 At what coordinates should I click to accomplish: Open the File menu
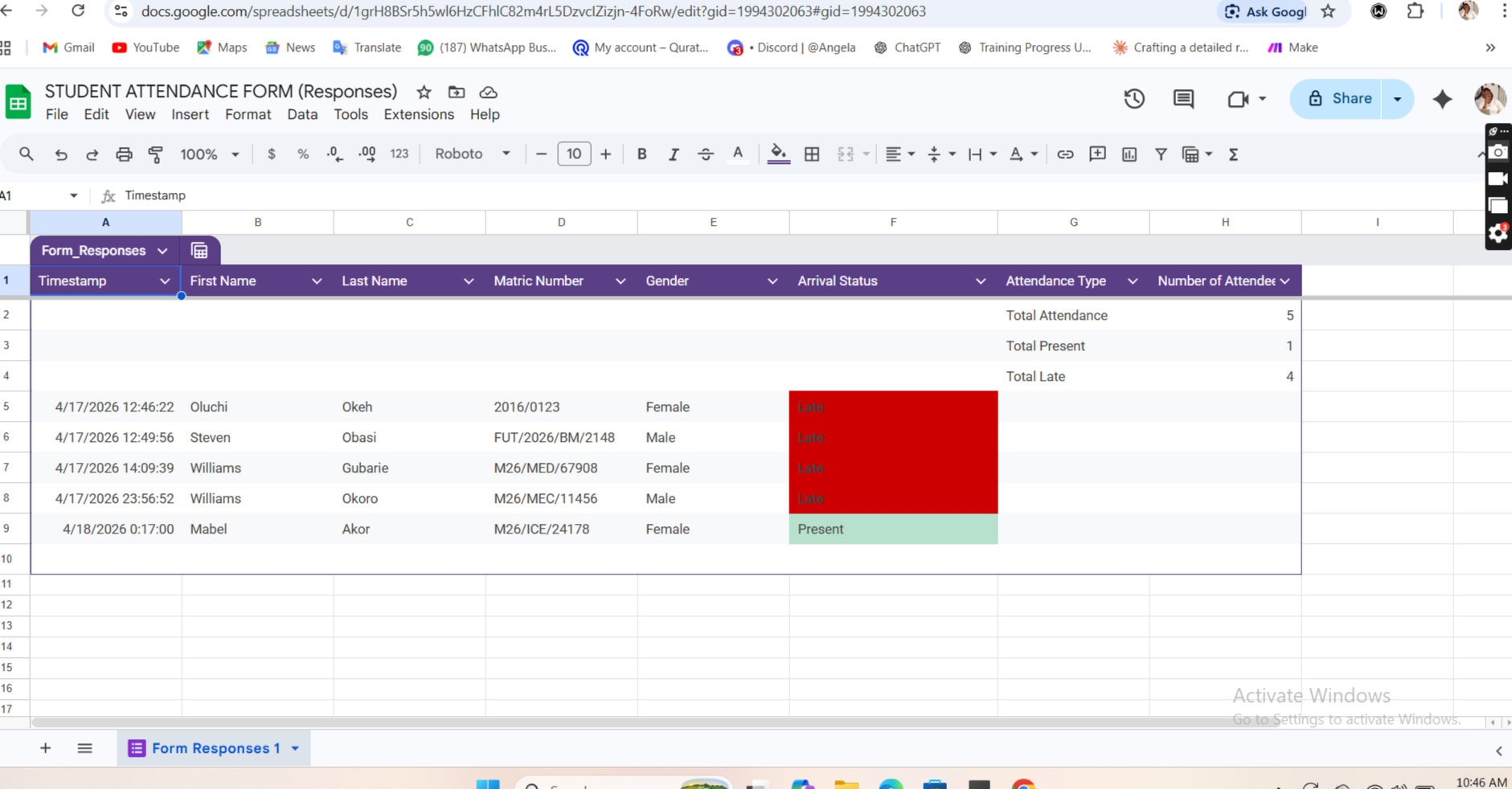tap(56, 114)
